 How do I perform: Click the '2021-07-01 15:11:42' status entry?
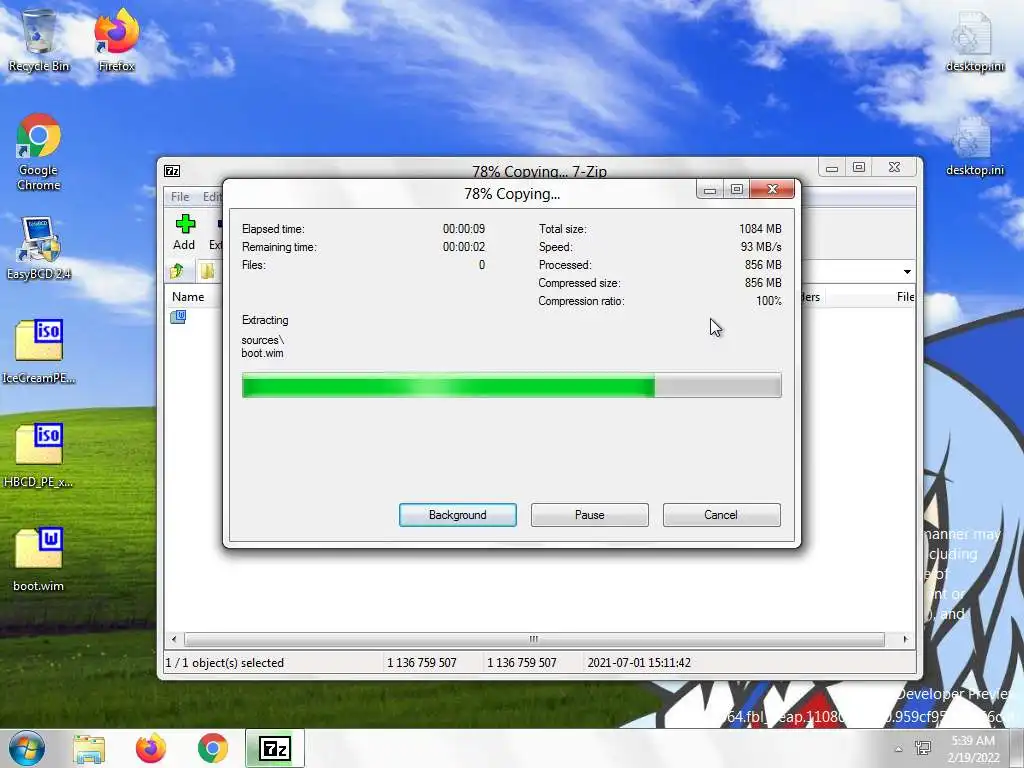(639, 662)
